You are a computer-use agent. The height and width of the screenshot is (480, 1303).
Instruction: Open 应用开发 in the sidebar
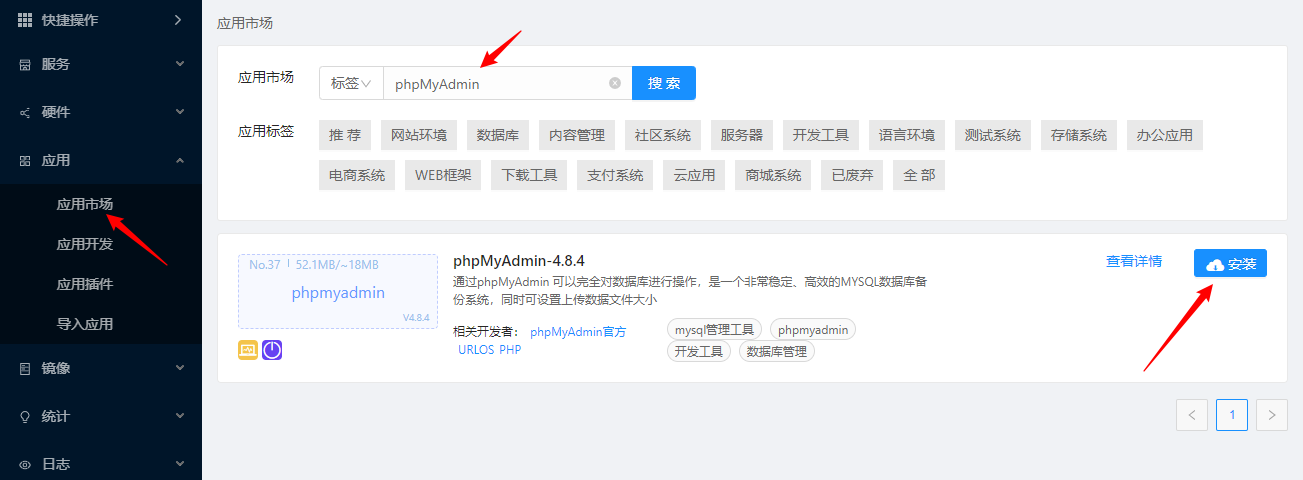(85, 244)
